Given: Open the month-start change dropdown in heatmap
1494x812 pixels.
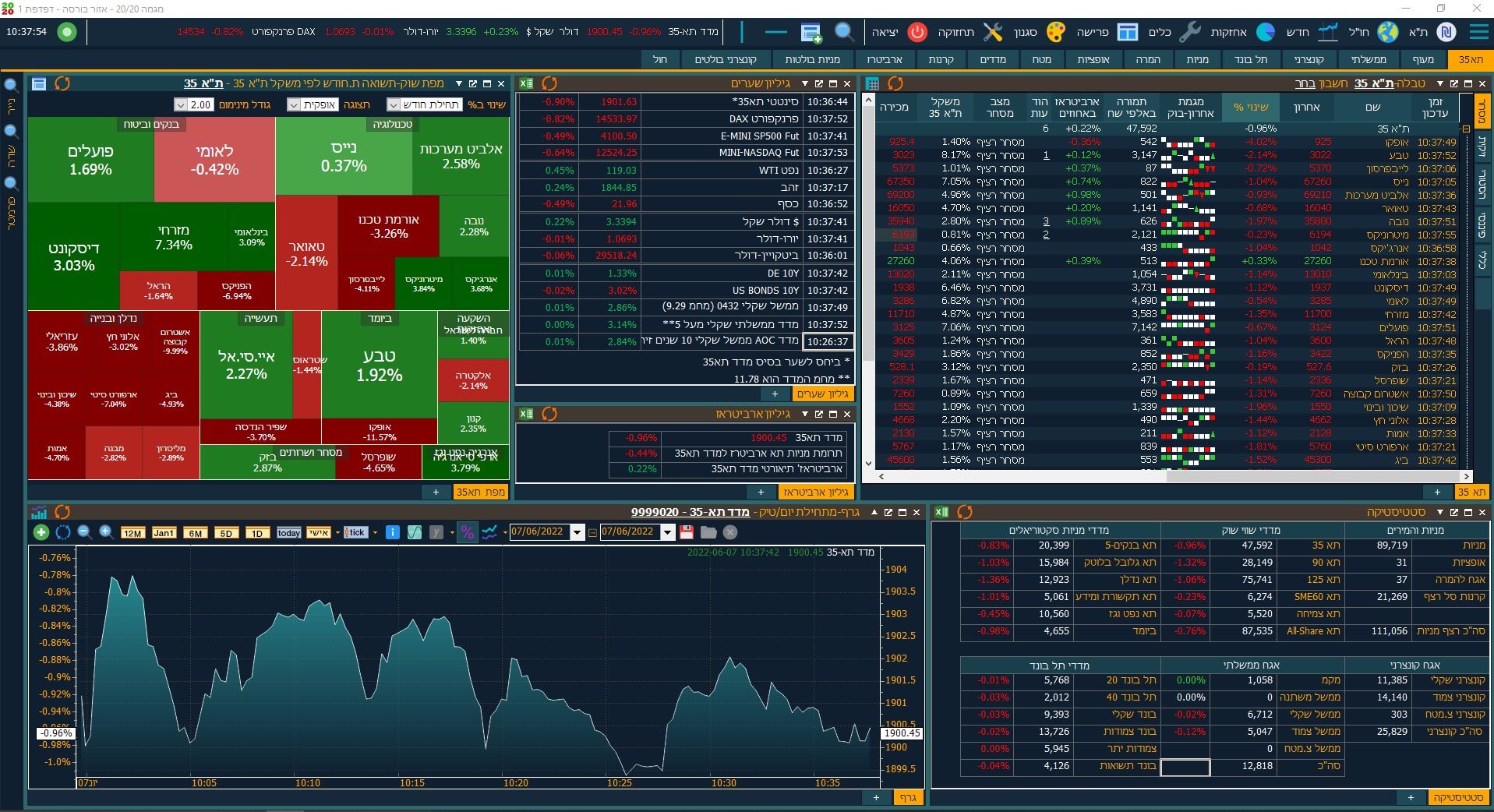Looking at the screenshot, I should (x=394, y=105).
